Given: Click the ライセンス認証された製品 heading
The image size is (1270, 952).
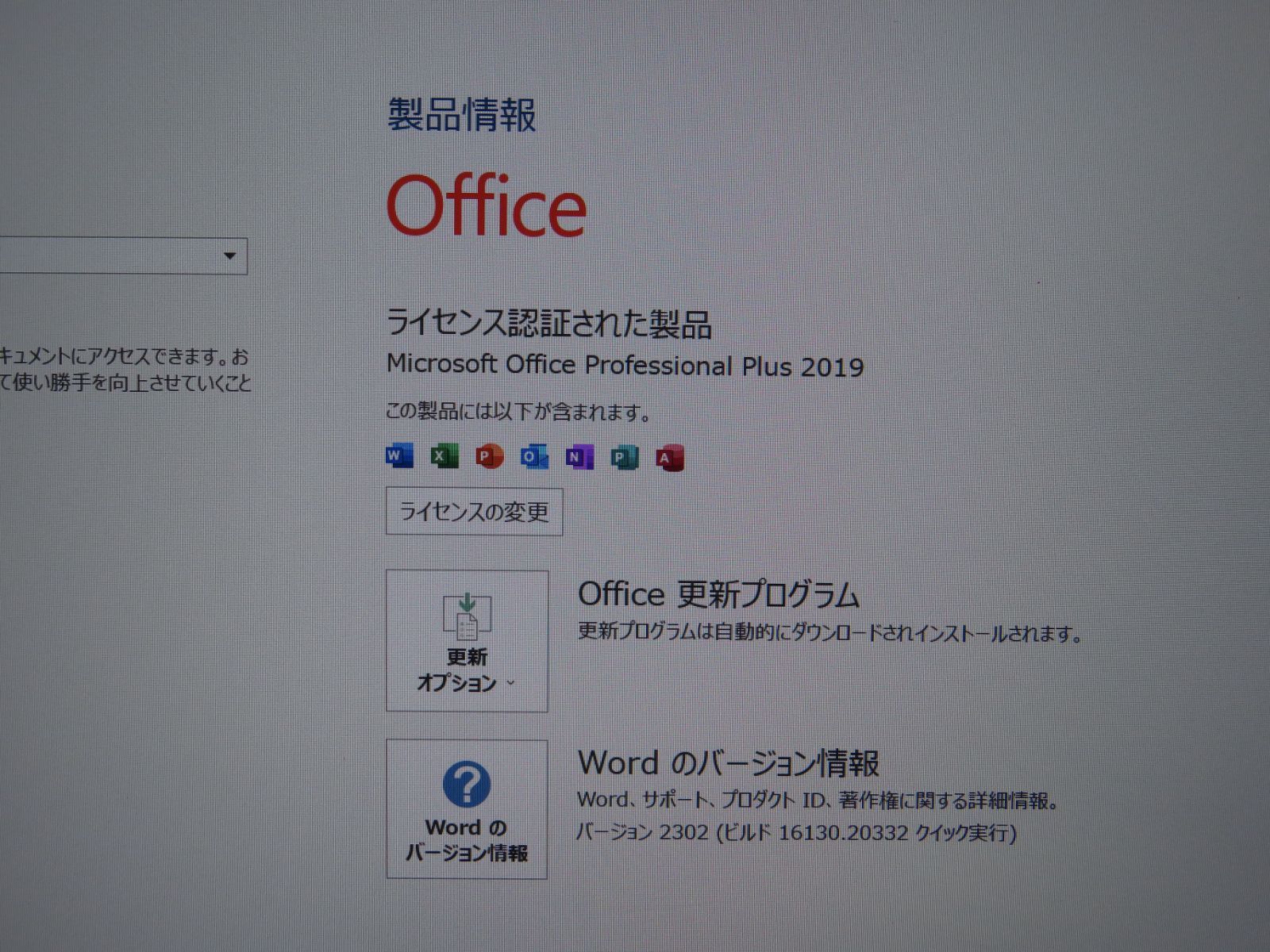Looking at the screenshot, I should pyautogui.click(x=549, y=323).
